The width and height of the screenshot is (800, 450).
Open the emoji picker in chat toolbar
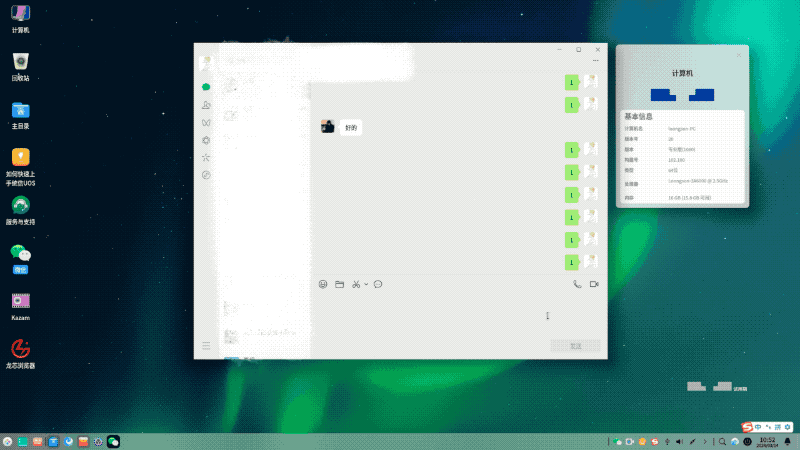[323, 284]
